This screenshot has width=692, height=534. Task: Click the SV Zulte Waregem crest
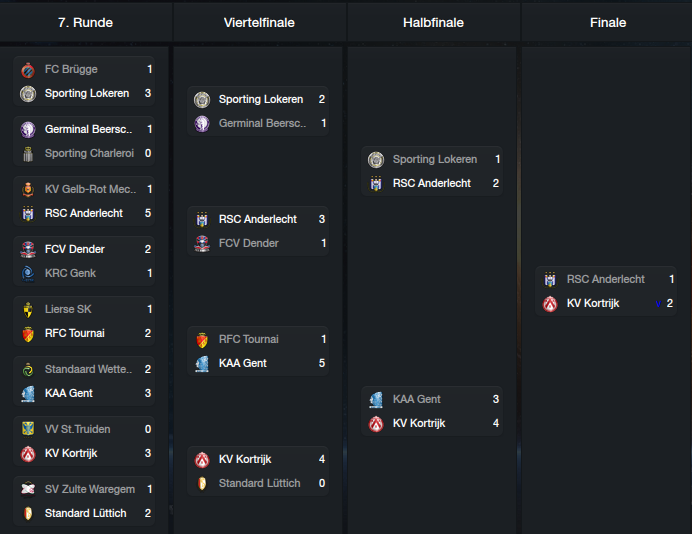pos(28,490)
